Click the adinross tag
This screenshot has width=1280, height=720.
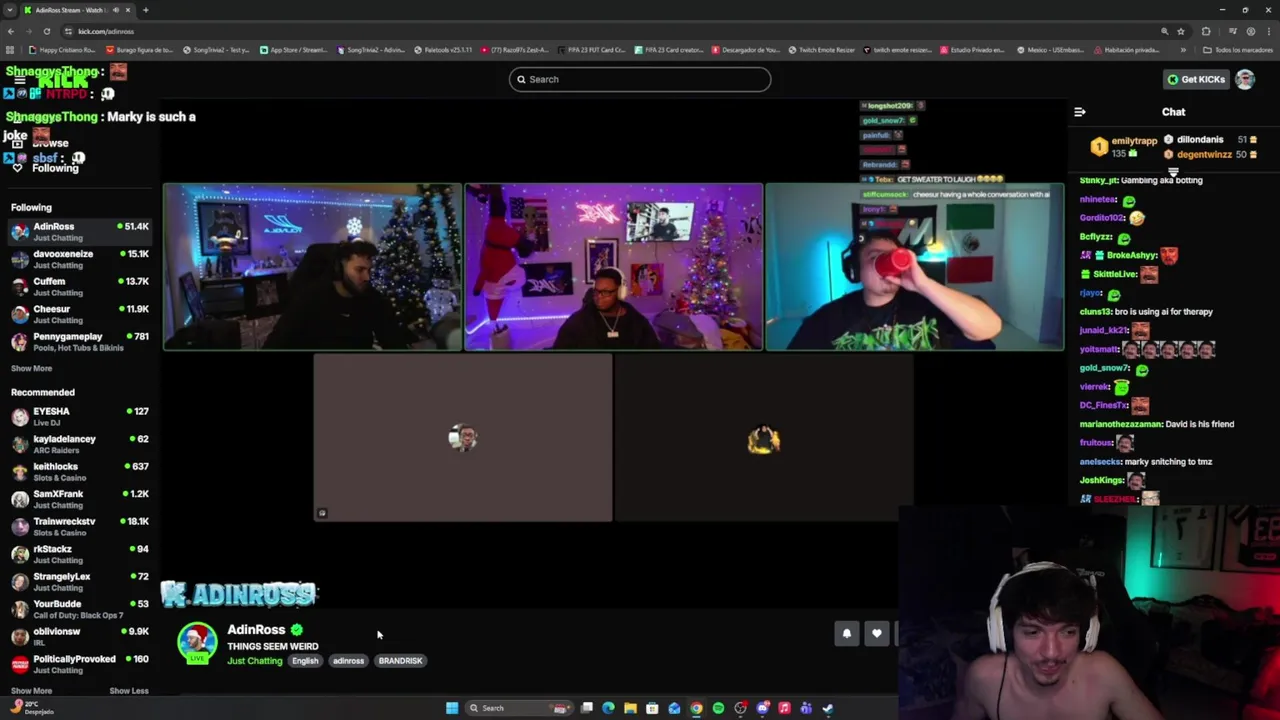(x=348, y=661)
